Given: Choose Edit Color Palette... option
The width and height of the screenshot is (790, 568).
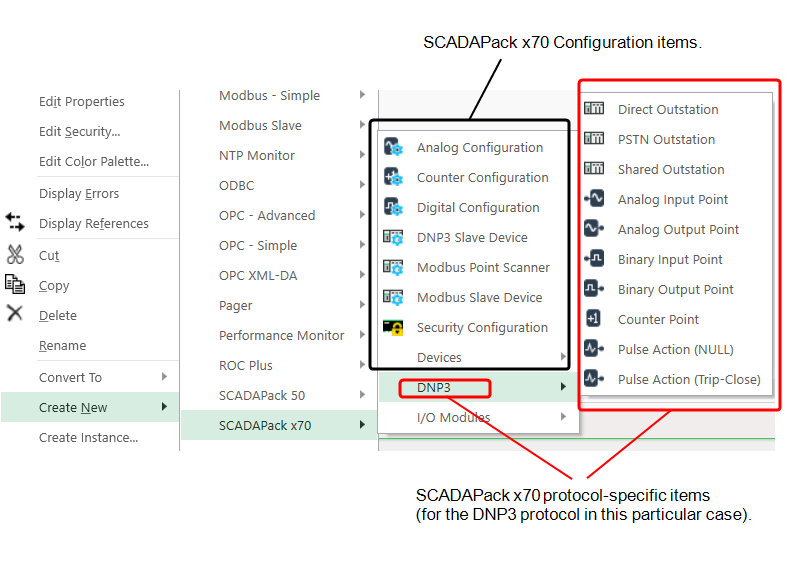Looking at the screenshot, I should 94,162.
